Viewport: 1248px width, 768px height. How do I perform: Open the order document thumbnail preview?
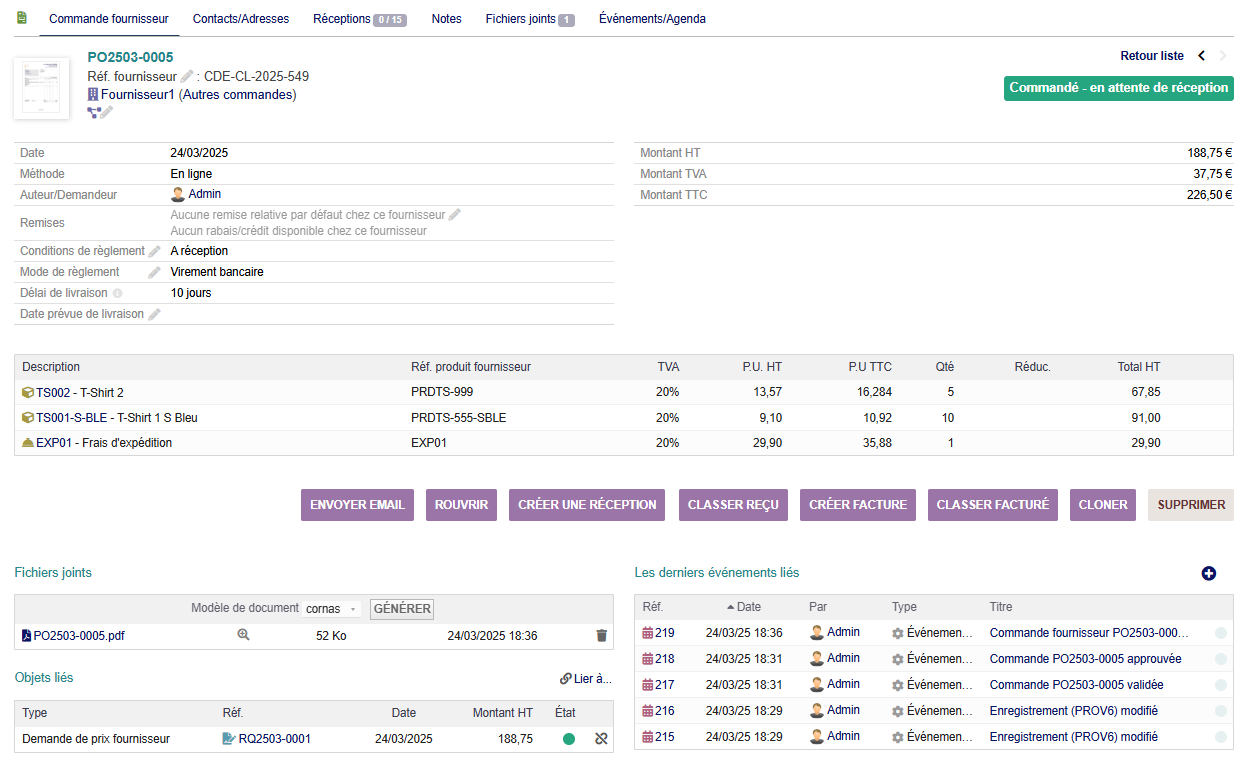42,88
